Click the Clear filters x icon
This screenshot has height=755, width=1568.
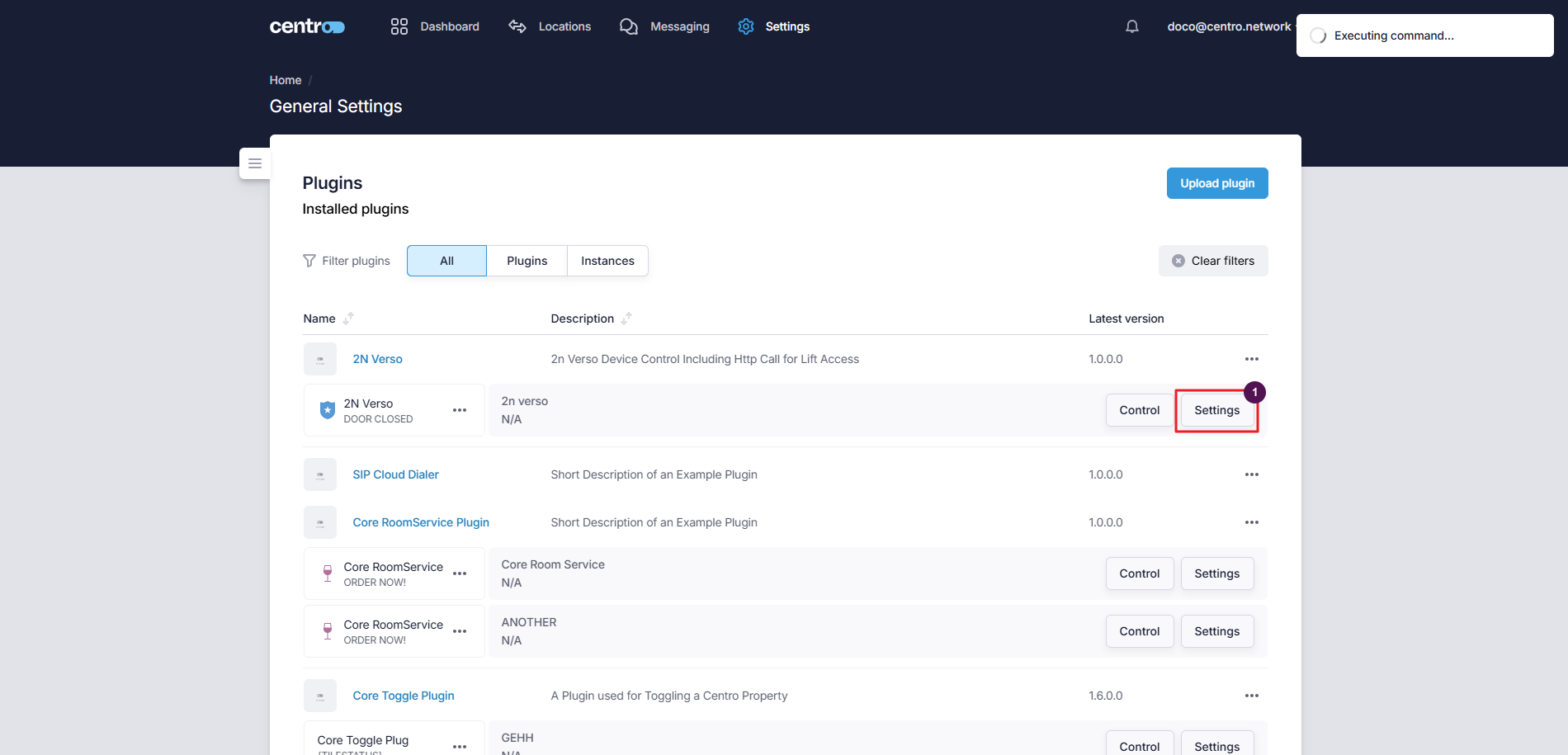tap(1178, 261)
